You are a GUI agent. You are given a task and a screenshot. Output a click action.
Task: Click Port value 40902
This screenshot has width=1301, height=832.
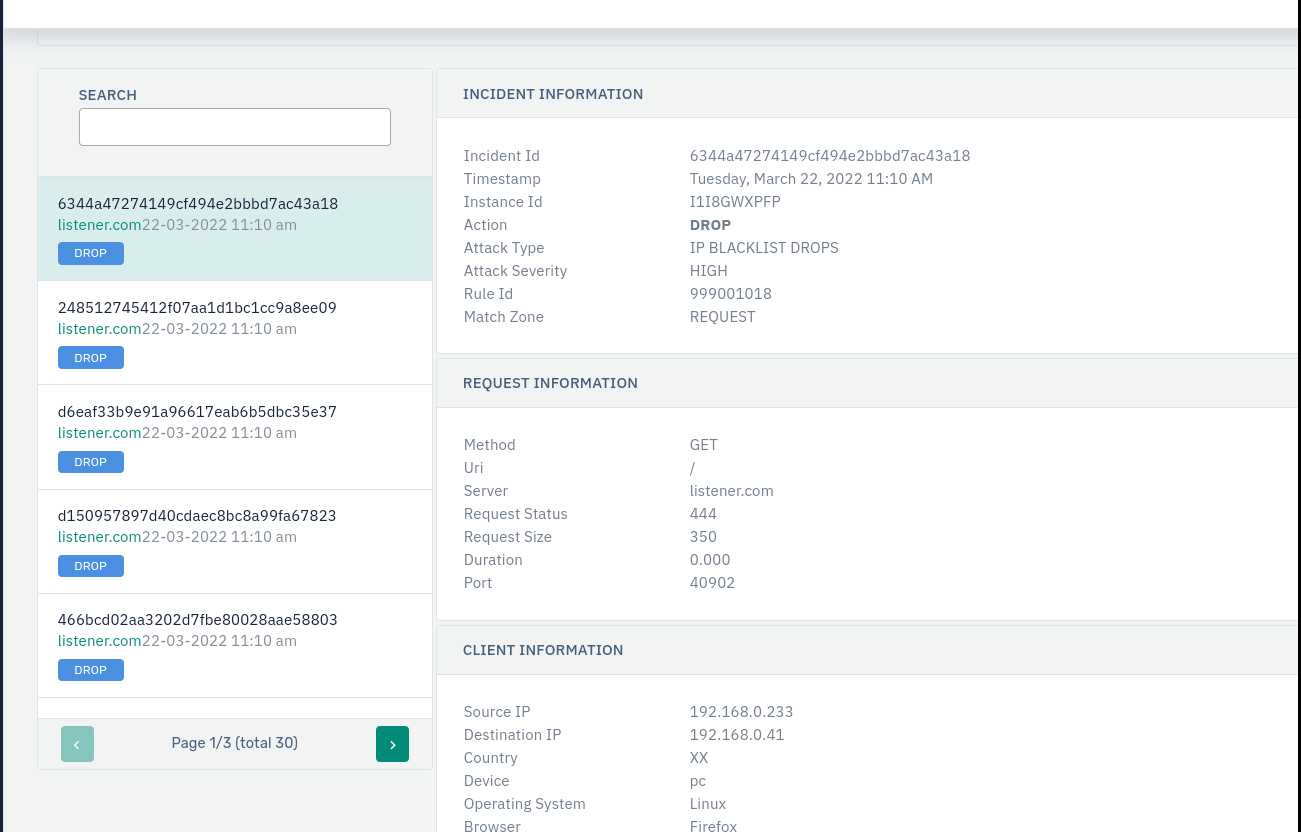712,583
